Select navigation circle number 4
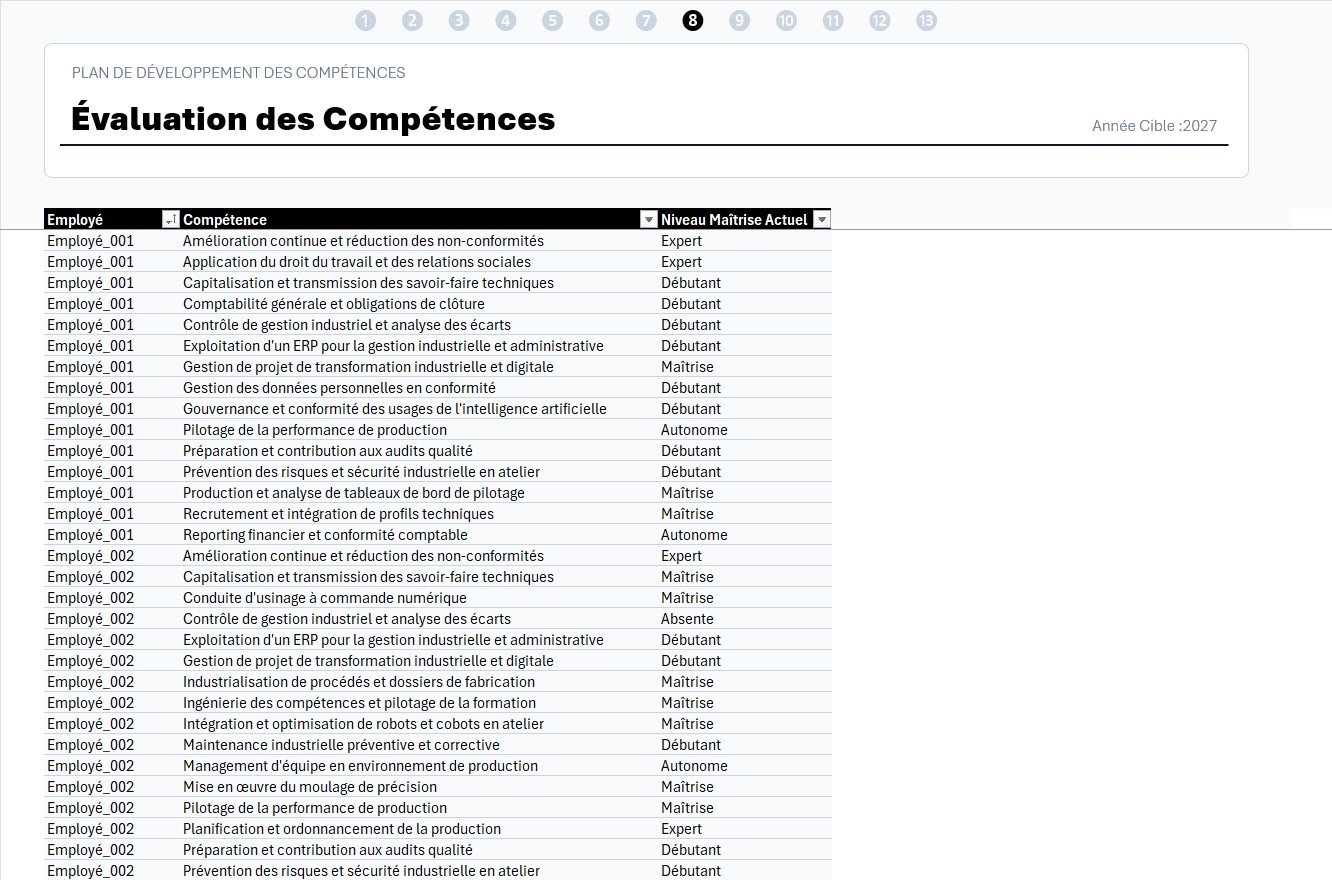The height and width of the screenshot is (880, 1332). pyautogui.click(x=506, y=20)
